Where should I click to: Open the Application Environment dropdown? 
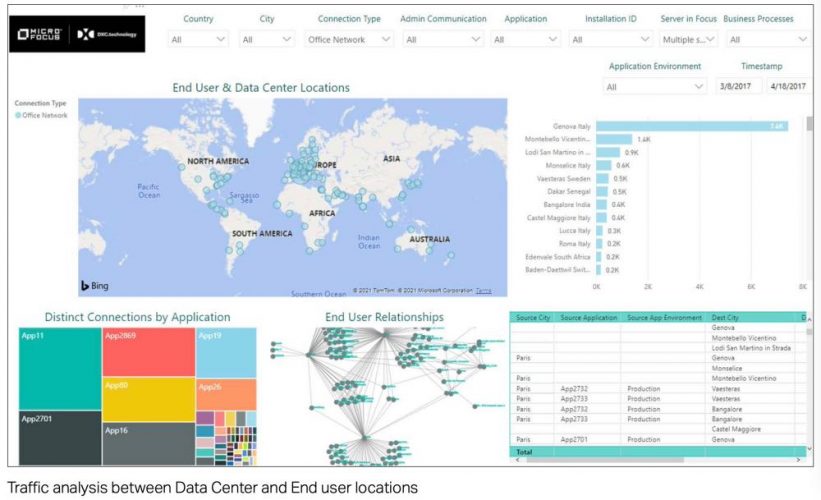click(x=654, y=86)
